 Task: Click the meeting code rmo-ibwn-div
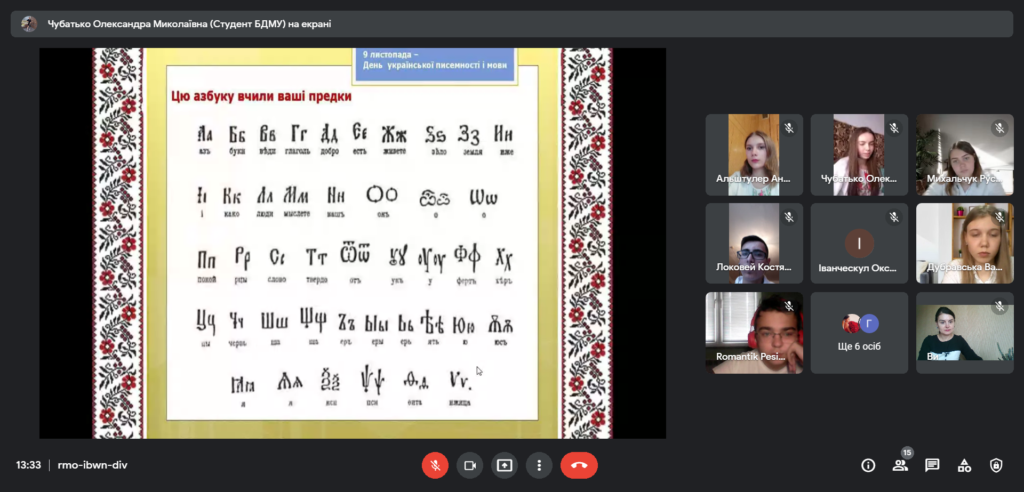pyautogui.click(x=92, y=465)
